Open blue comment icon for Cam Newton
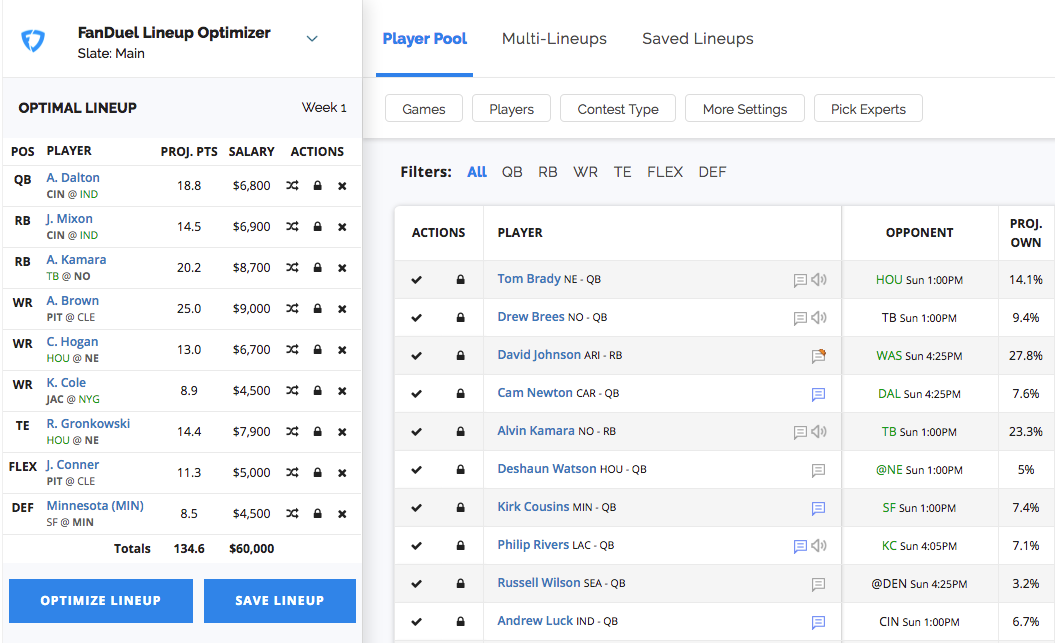Screen dimensions: 1055x643 [818, 394]
